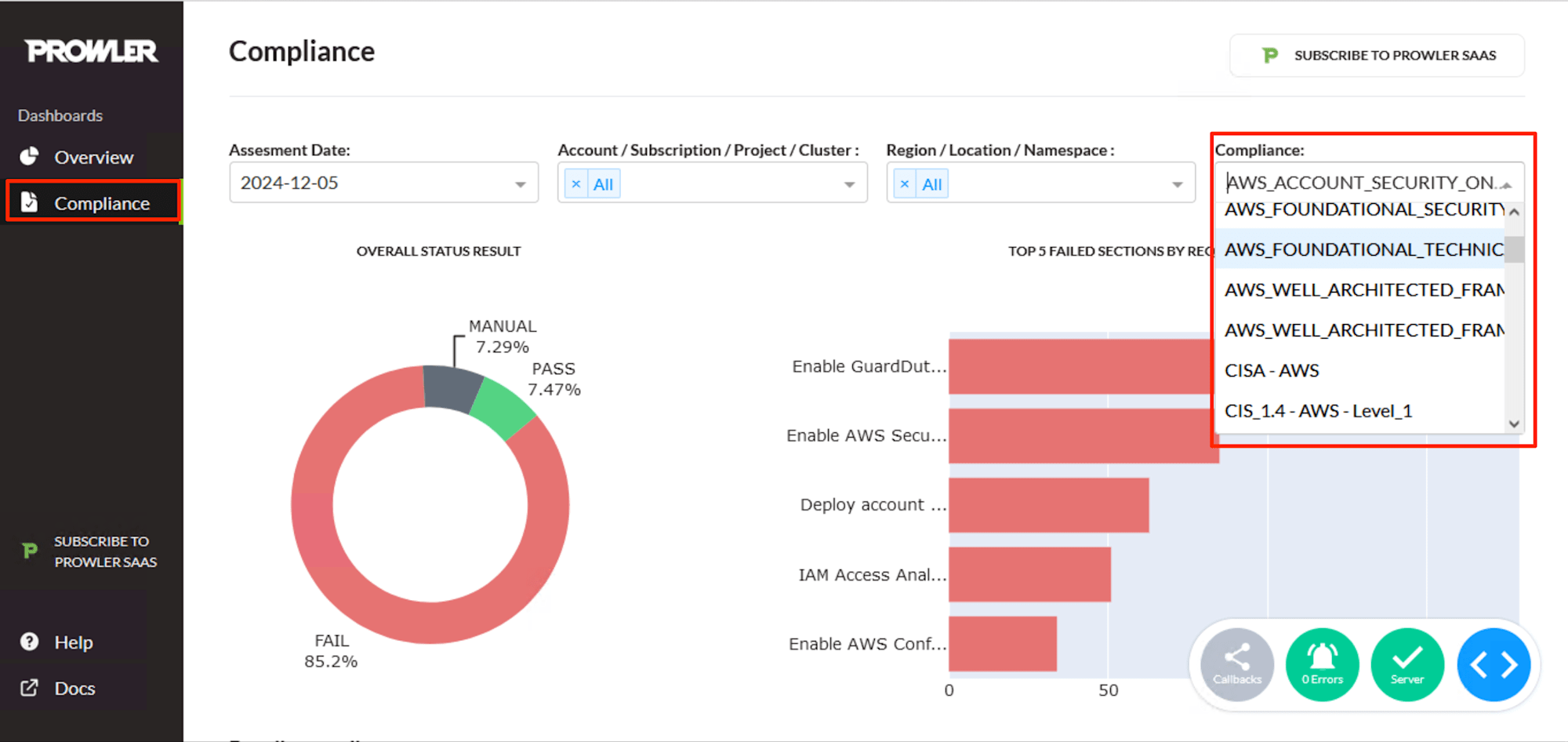Click the Compliance search input field
Image resolution: width=1568 pixels, height=742 pixels.
click(1360, 183)
